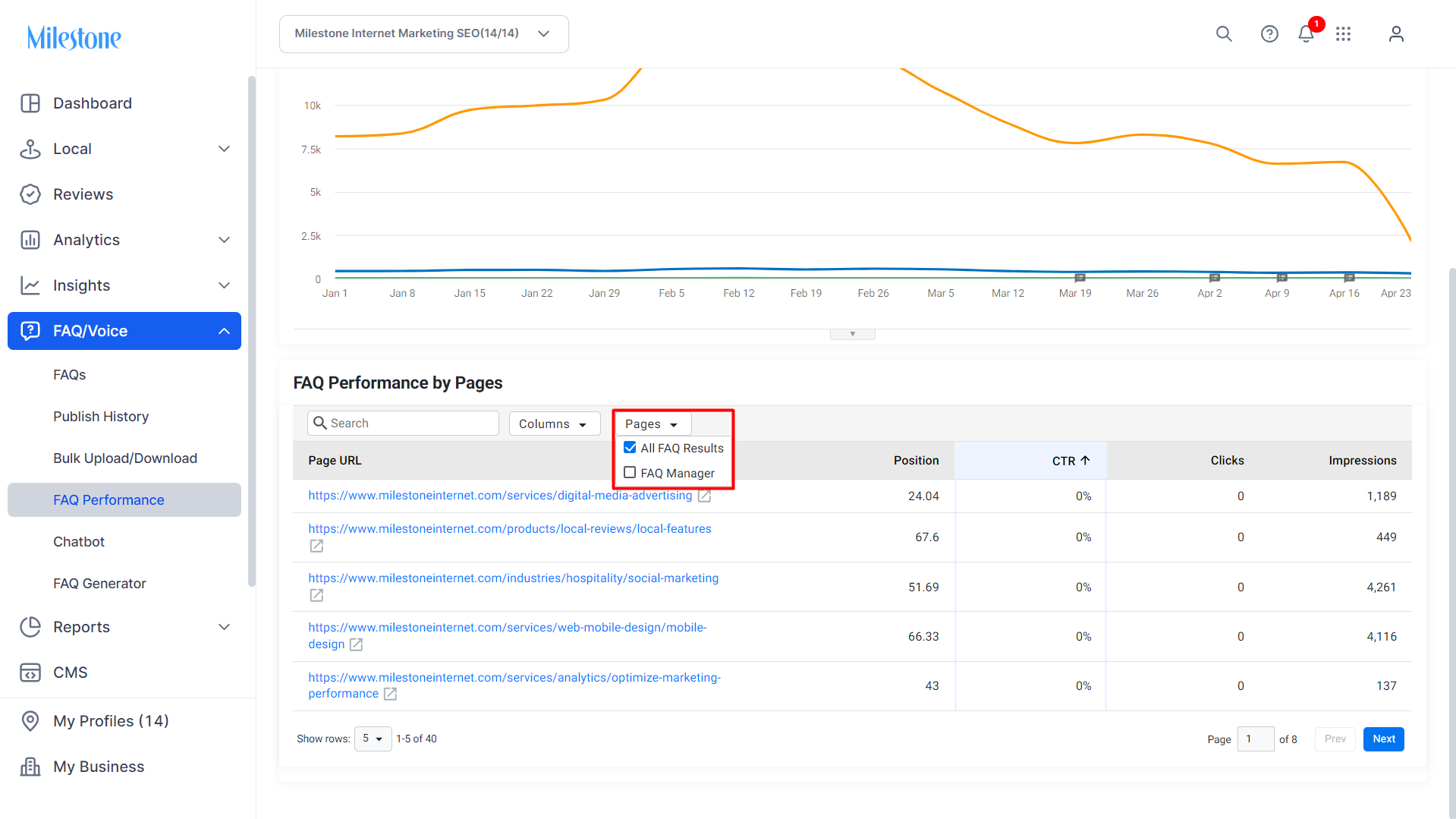Viewport: 1456px width, 819px height.
Task: Click the Insights sidebar icon
Action: click(x=30, y=285)
